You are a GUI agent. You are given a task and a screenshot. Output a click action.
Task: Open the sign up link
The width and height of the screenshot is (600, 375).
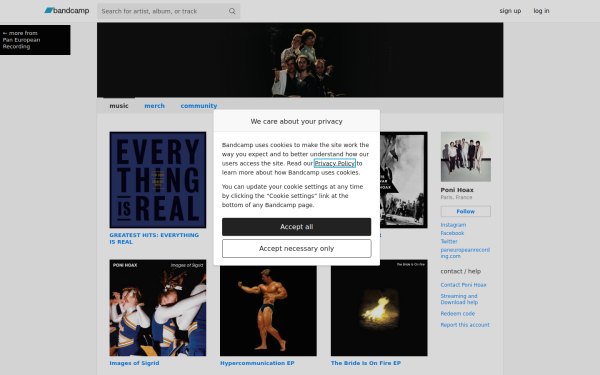(510, 11)
